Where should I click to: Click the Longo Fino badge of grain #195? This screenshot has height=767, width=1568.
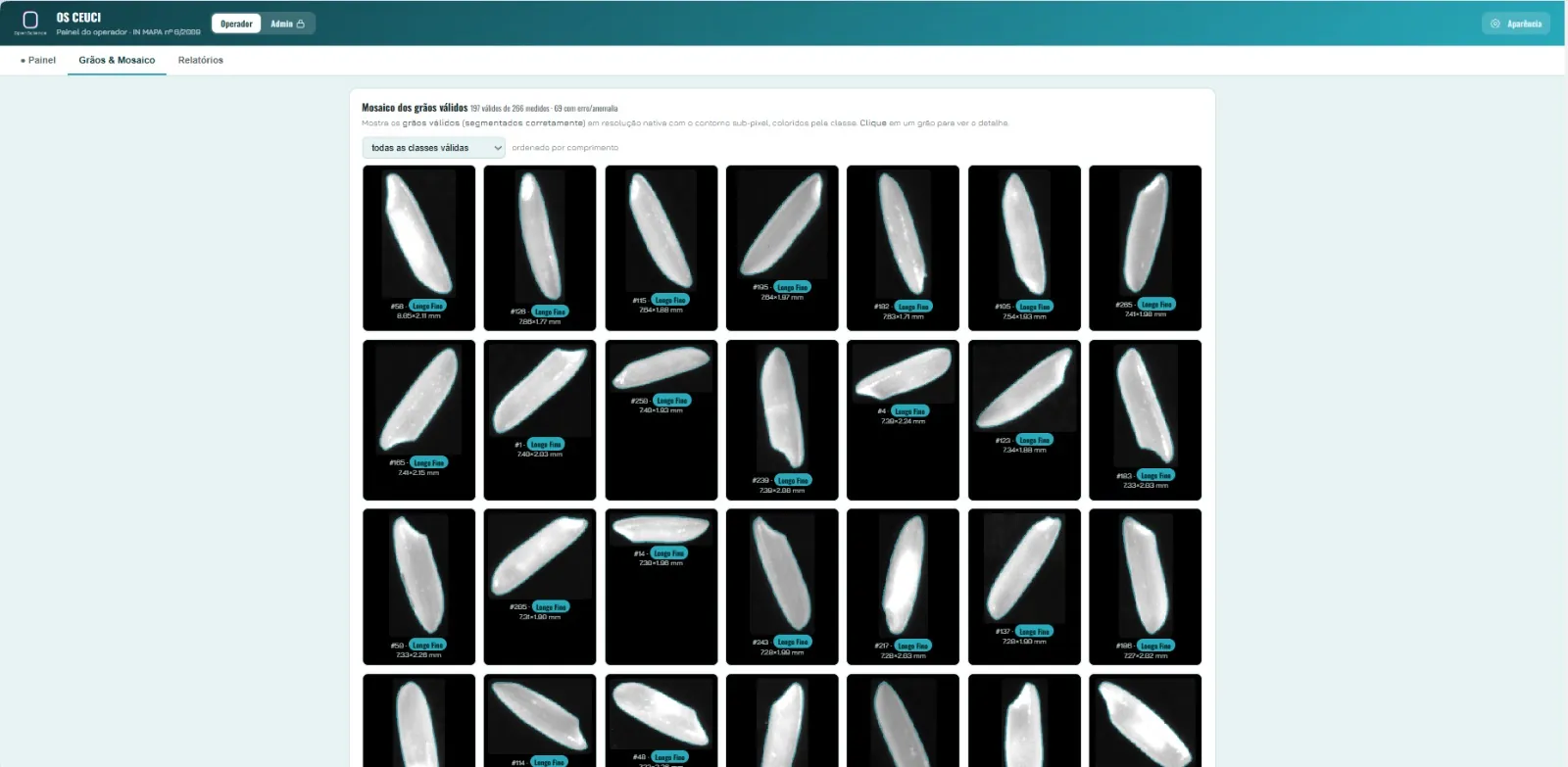pyautogui.click(x=792, y=287)
